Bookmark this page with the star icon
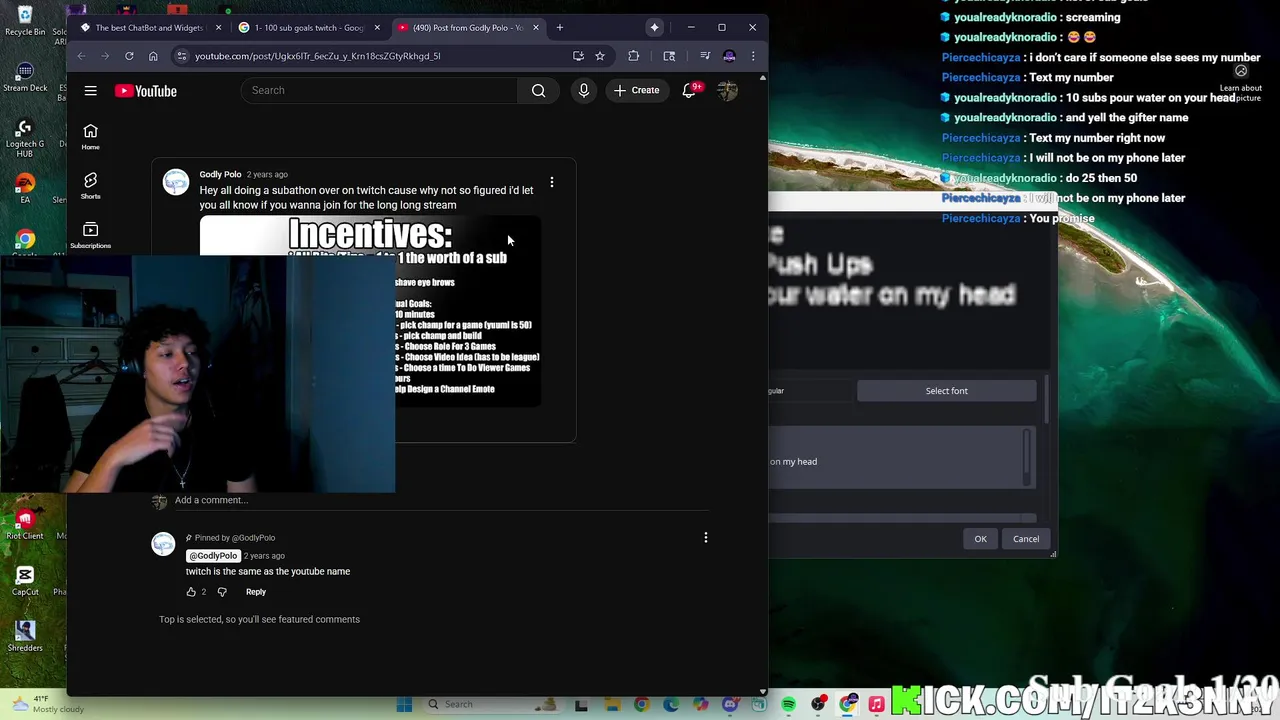 [600, 56]
